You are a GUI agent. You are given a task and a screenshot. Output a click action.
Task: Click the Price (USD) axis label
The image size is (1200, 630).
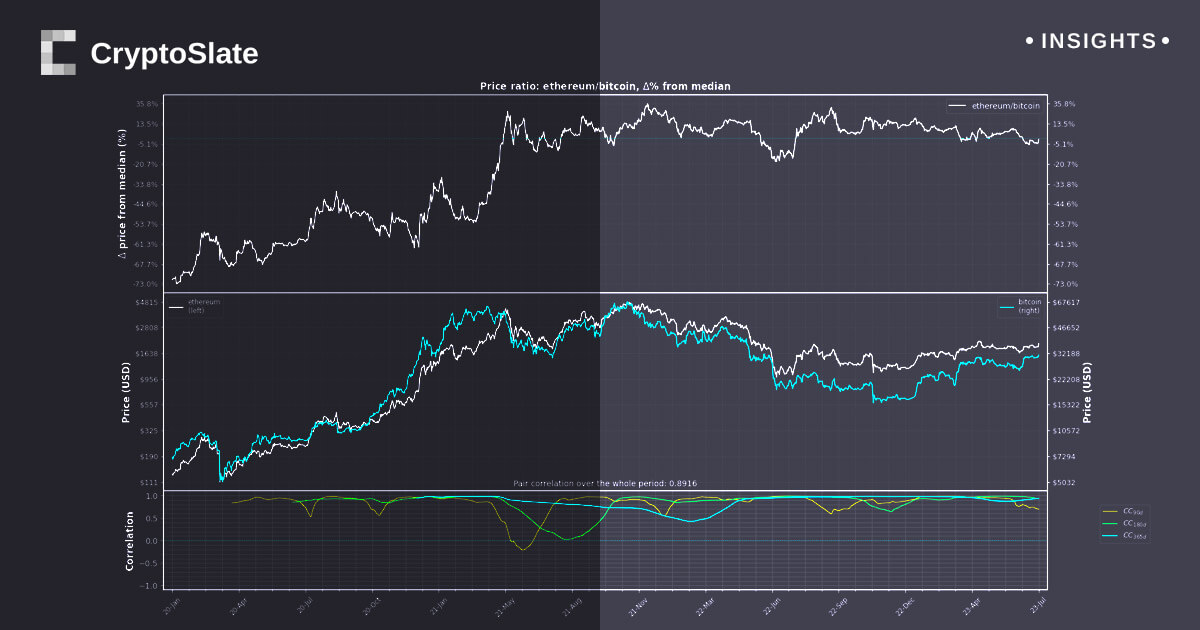coord(125,391)
